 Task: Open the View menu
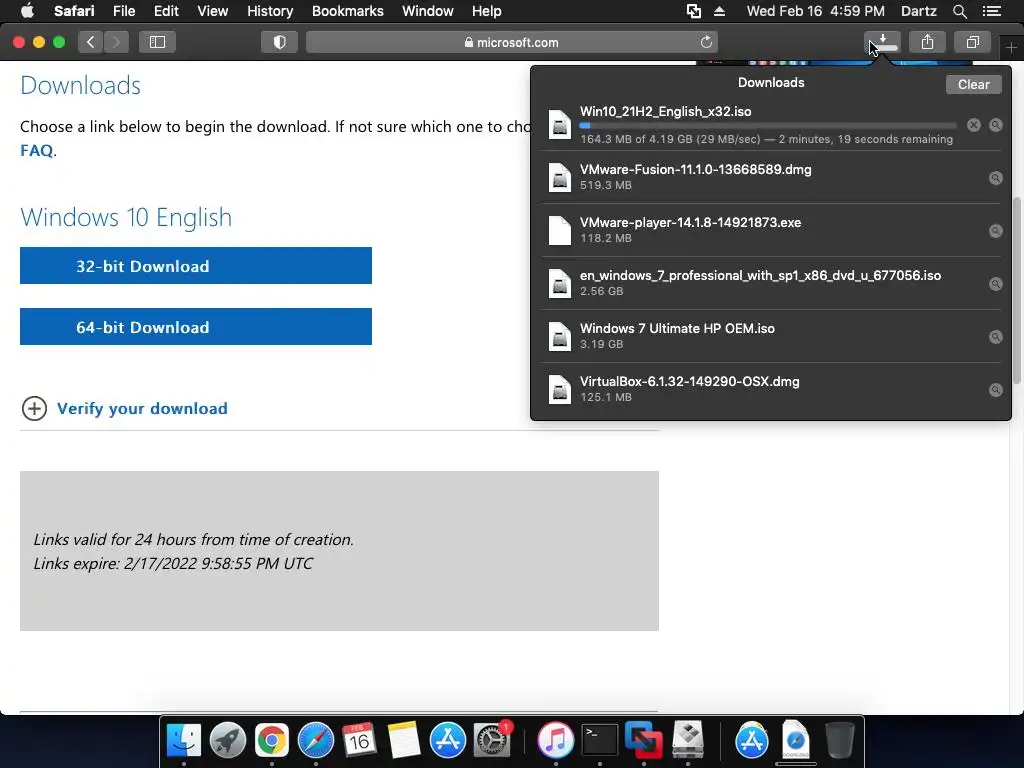[212, 11]
